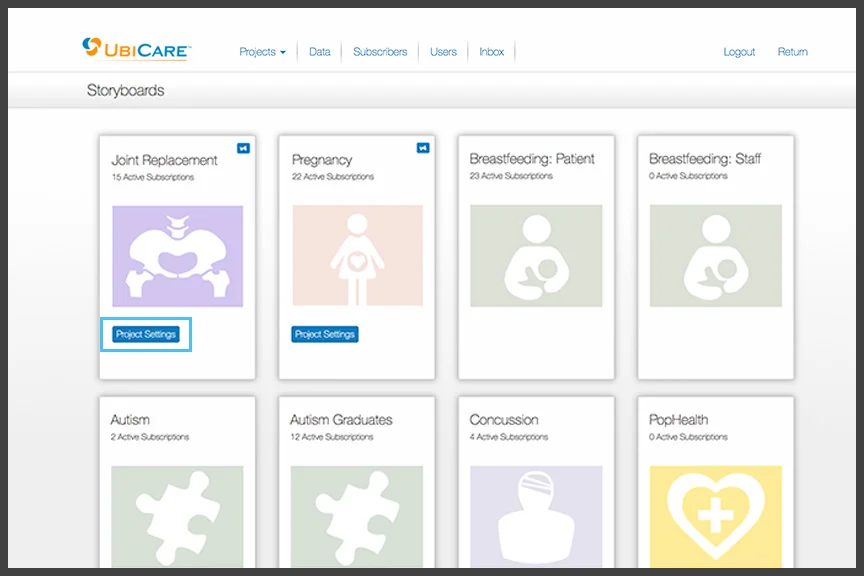Open the Projects dropdown menu

coord(262,52)
